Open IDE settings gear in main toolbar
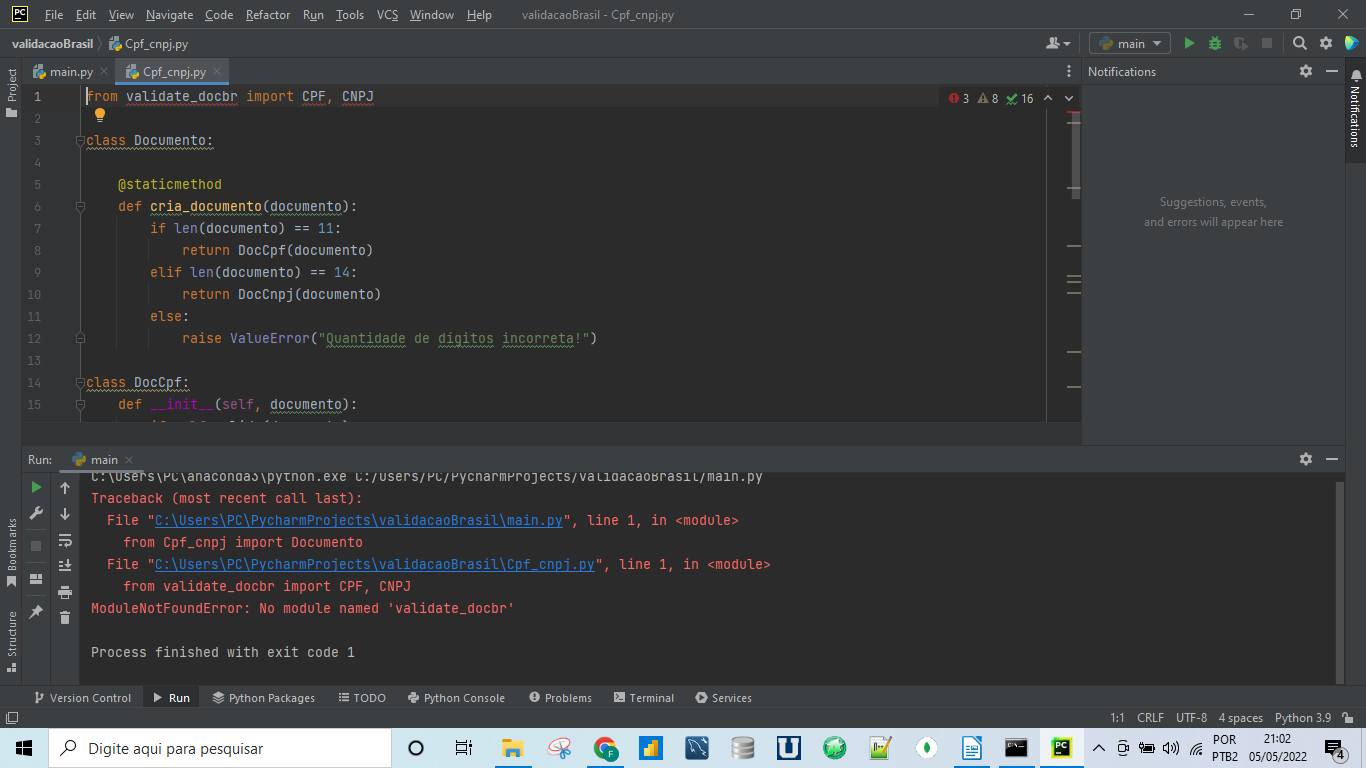The height and width of the screenshot is (768, 1366). (x=1326, y=43)
